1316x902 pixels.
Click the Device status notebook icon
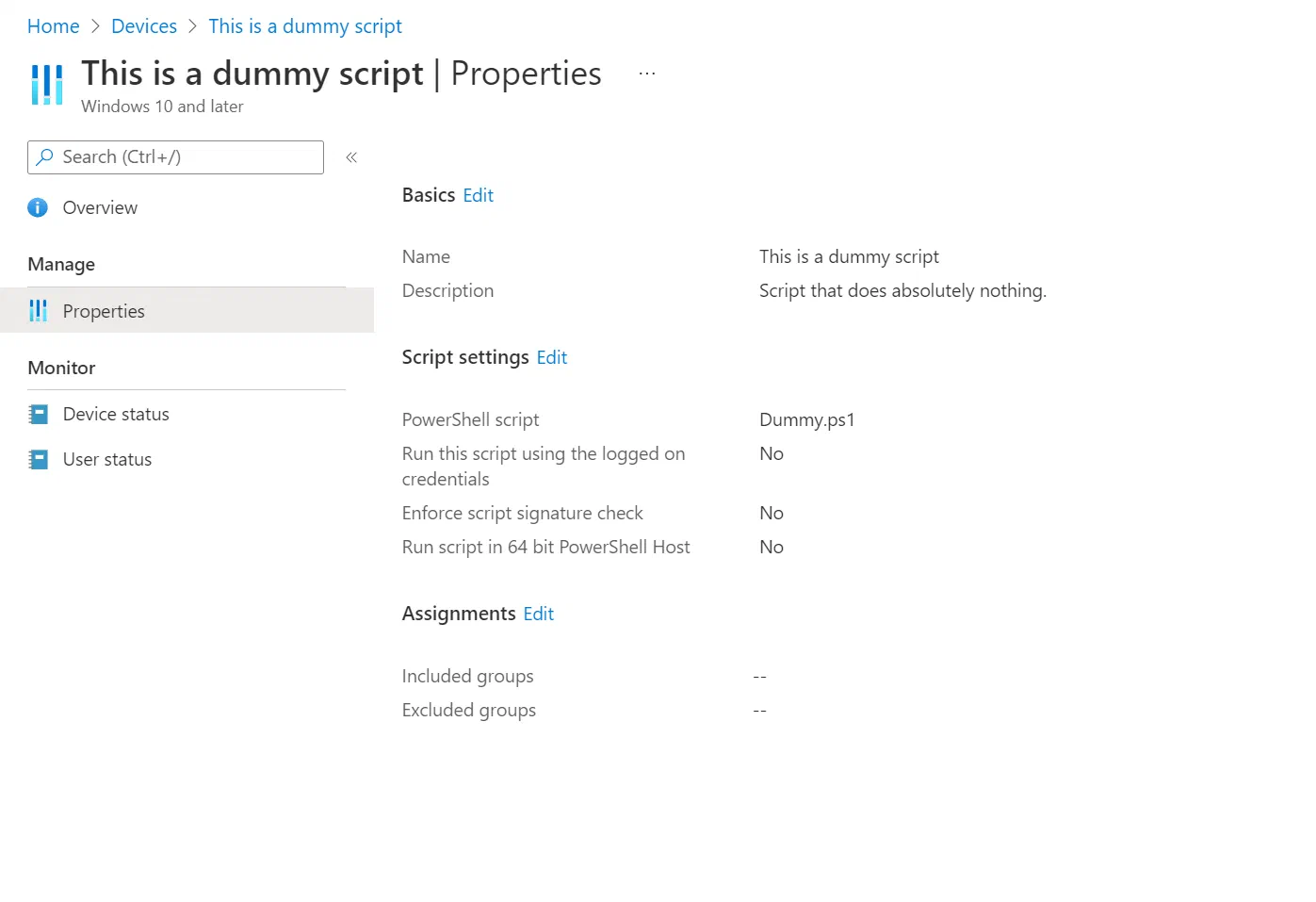(x=38, y=414)
